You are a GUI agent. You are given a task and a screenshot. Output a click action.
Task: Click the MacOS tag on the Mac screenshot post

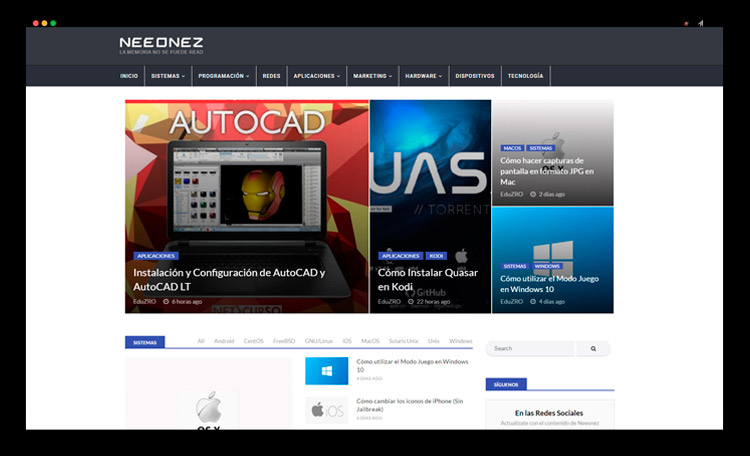(512, 148)
